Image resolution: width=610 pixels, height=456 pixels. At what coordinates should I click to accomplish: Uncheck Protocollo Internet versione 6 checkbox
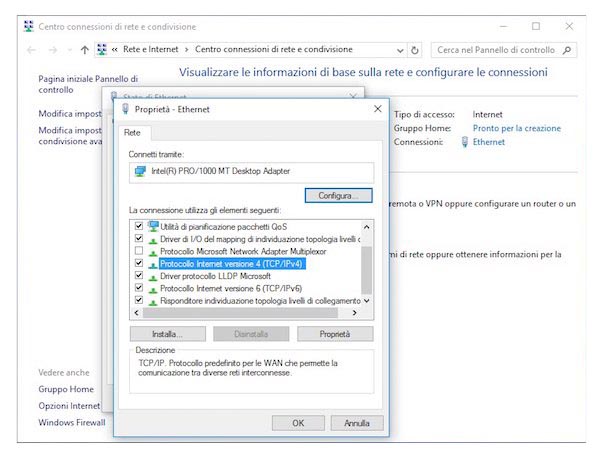coord(138,288)
